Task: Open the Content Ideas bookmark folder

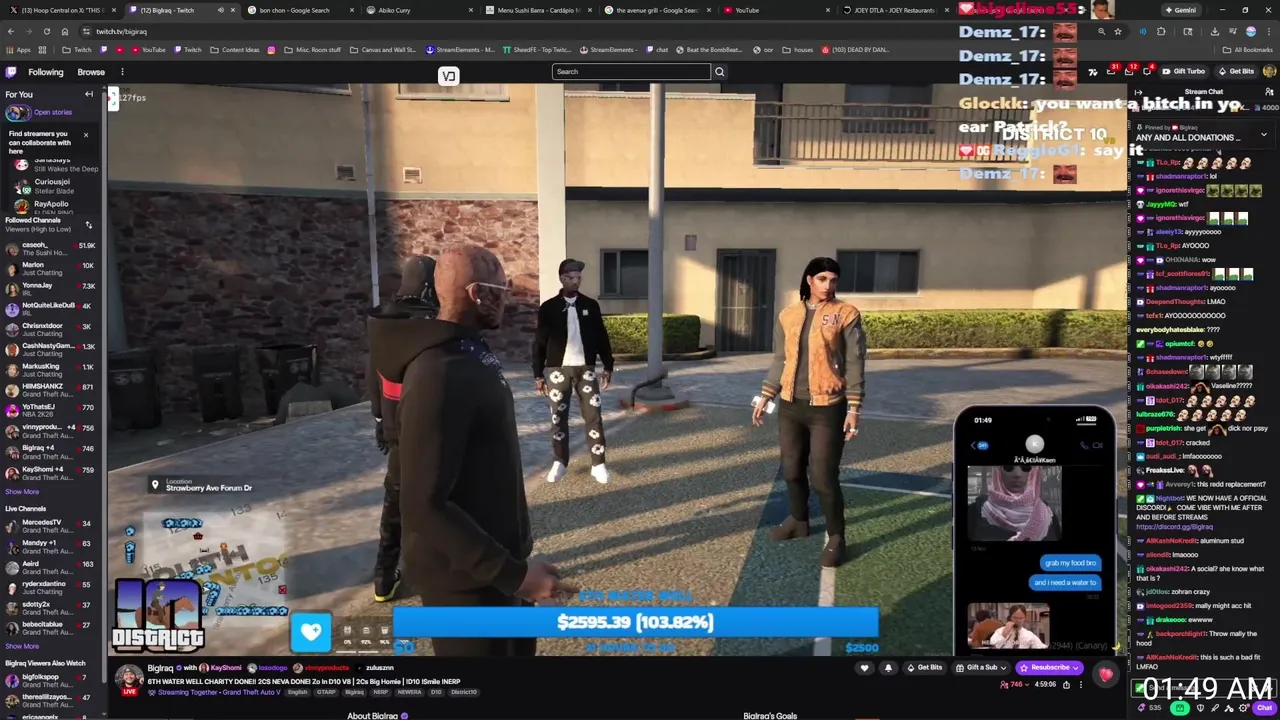Action: pyautogui.click(x=235, y=49)
